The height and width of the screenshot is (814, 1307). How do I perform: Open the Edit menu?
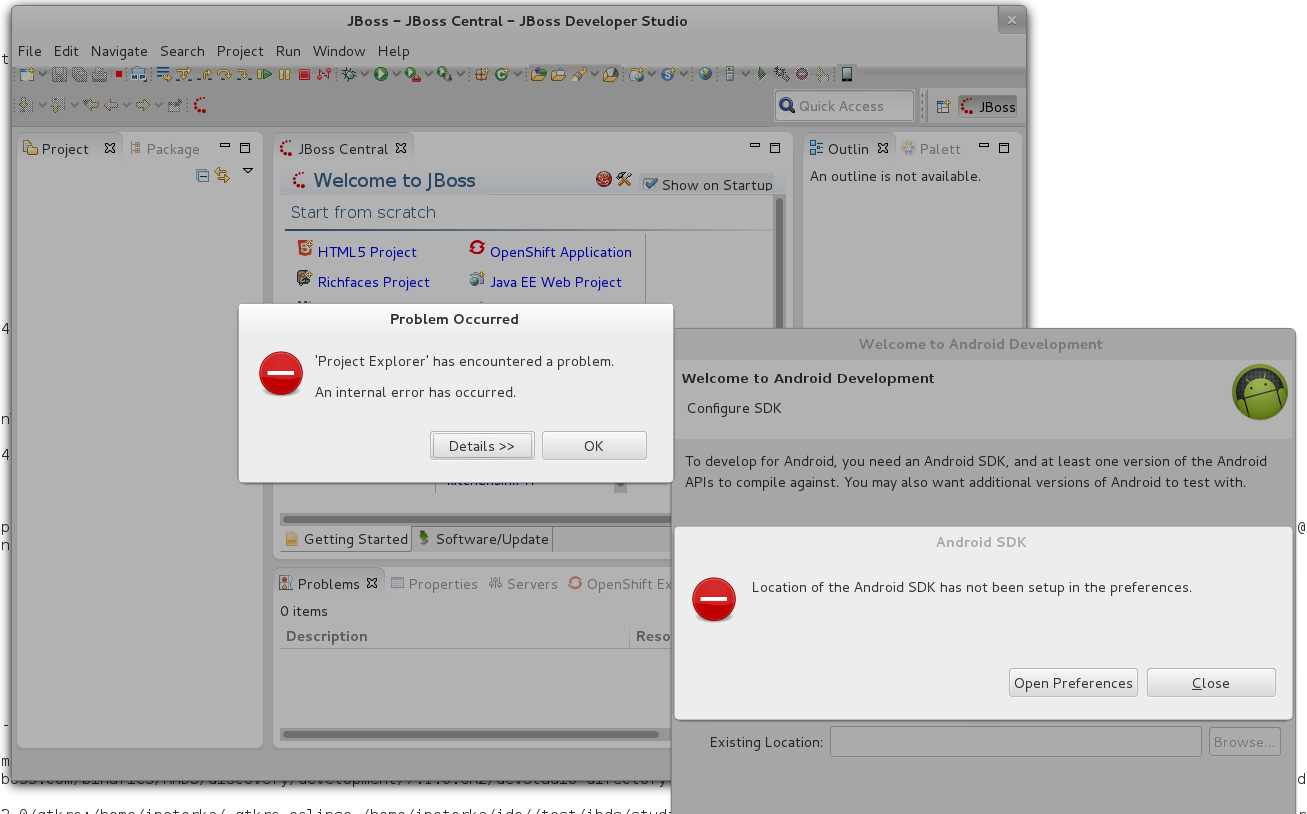coord(66,51)
